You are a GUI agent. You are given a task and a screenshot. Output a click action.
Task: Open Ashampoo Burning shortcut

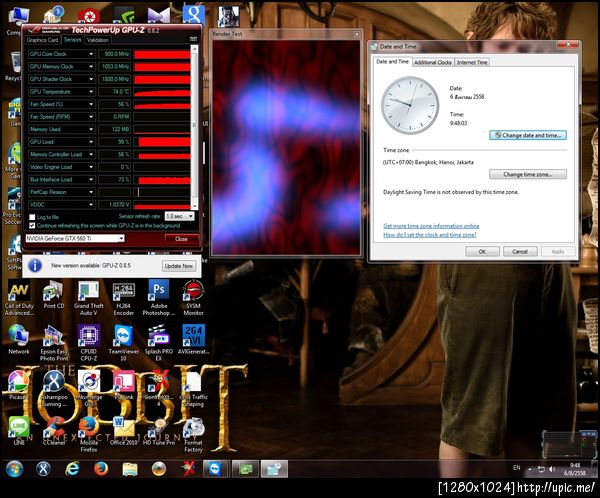(54, 388)
